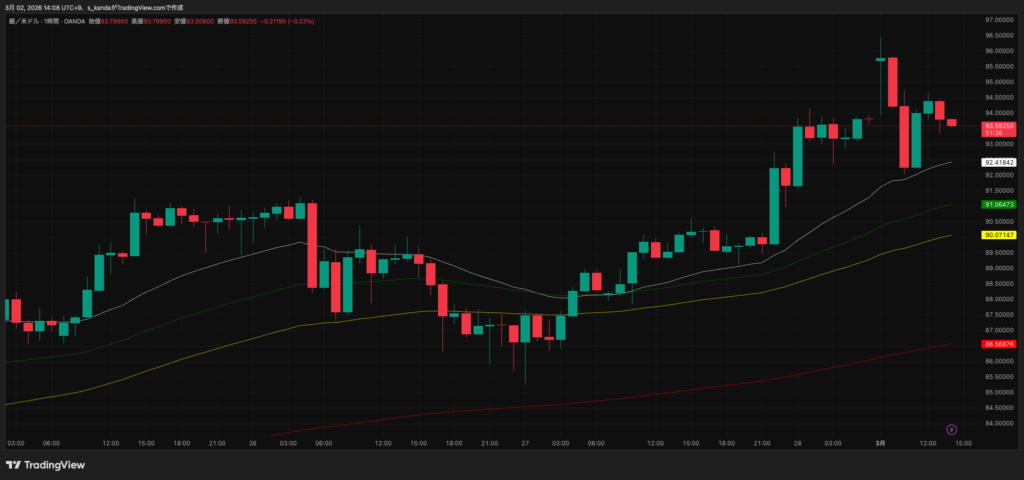The width and height of the screenshot is (1024, 480).
Task: Click the countdown timer 51:36 on price axis
Action: coord(994,132)
